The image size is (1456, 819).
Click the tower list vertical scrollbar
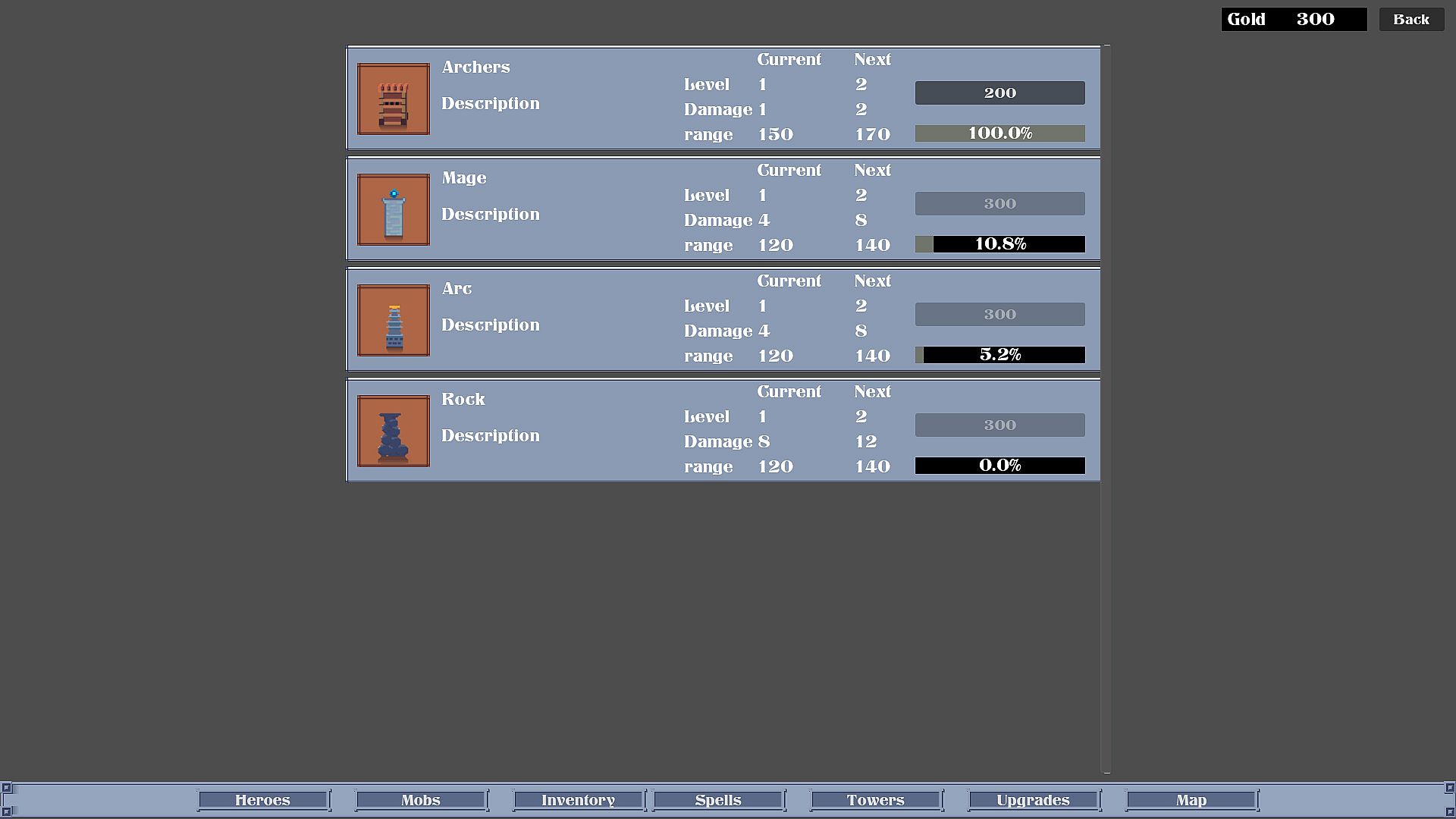1106,409
